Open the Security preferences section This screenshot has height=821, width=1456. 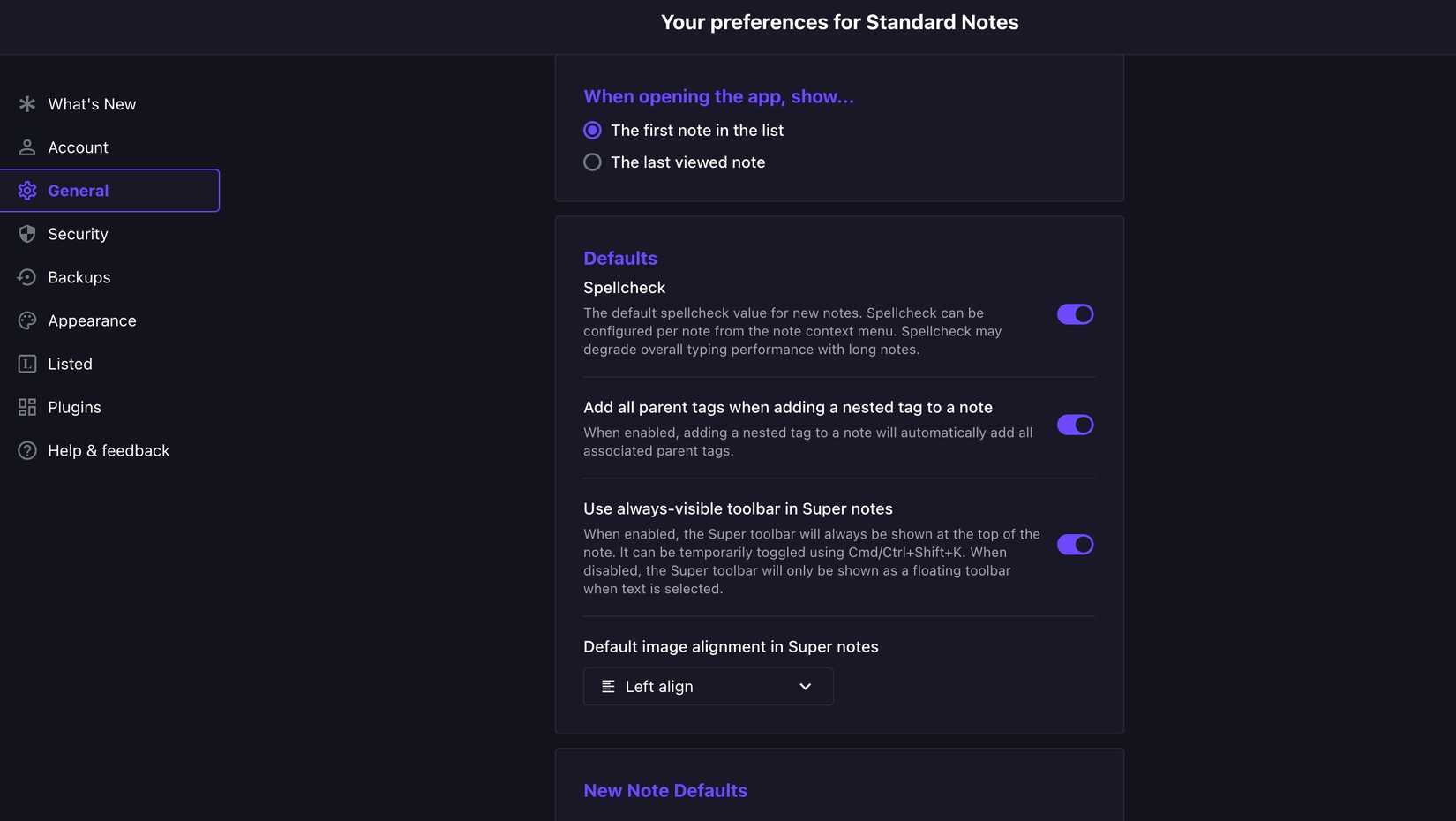[x=79, y=234]
